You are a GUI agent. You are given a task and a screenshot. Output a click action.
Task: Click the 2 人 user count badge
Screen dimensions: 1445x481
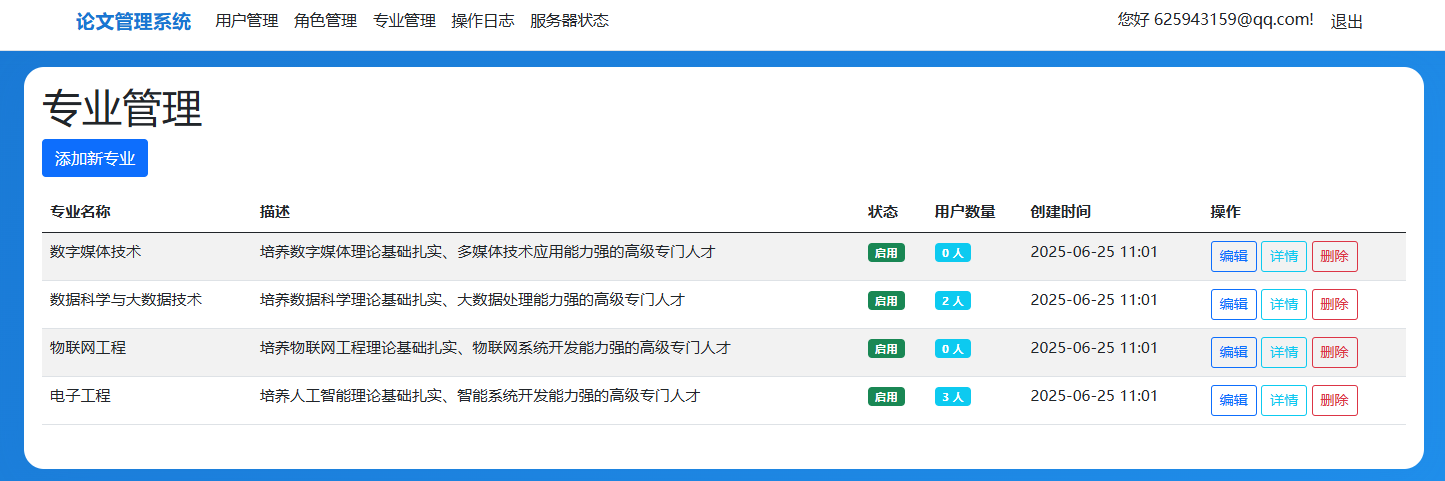953,301
